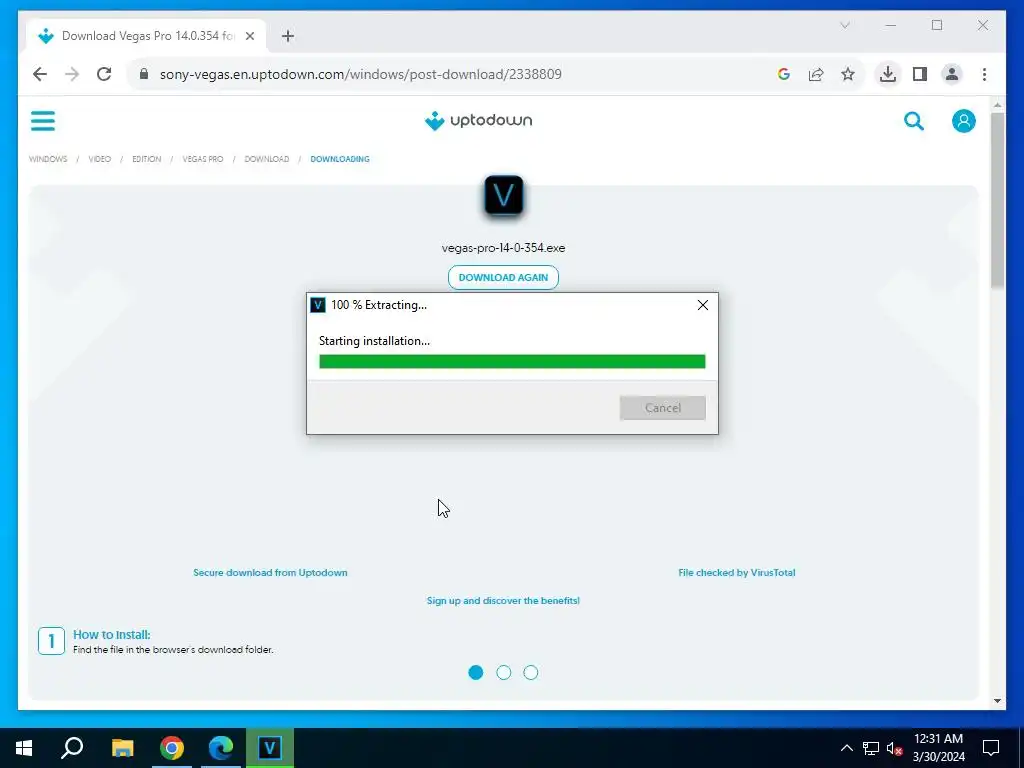Click the Vegas icon in dialog title
This screenshot has width=1024, height=768.
(318, 305)
